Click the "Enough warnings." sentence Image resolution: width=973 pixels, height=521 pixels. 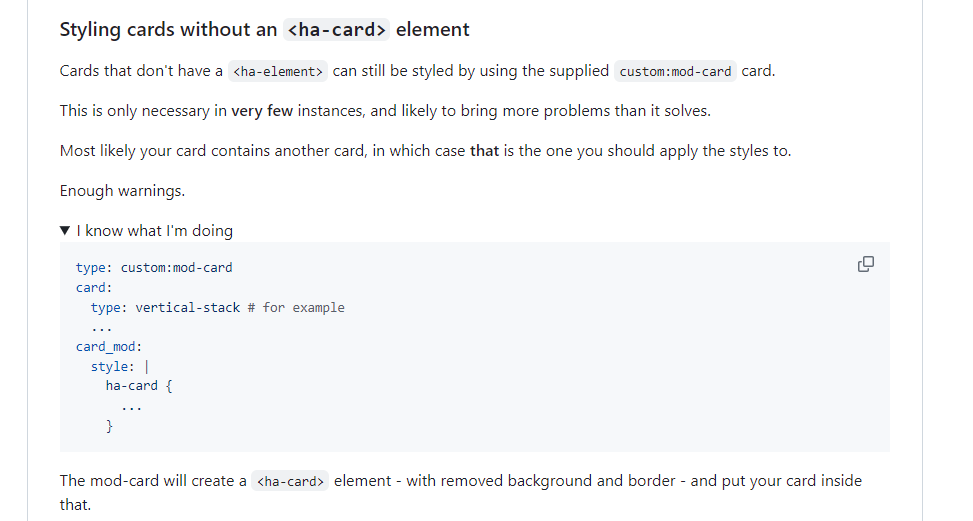tap(122, 191)
